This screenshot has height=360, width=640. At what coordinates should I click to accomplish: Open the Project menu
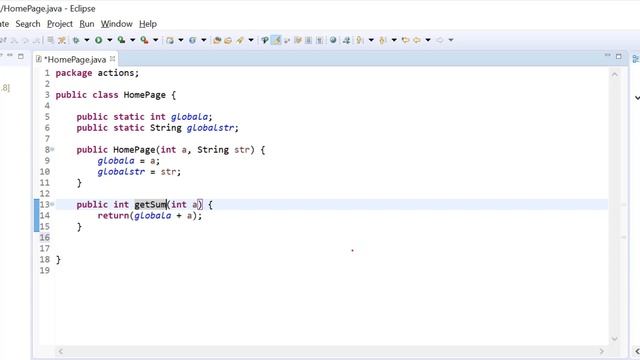[60, 24]
